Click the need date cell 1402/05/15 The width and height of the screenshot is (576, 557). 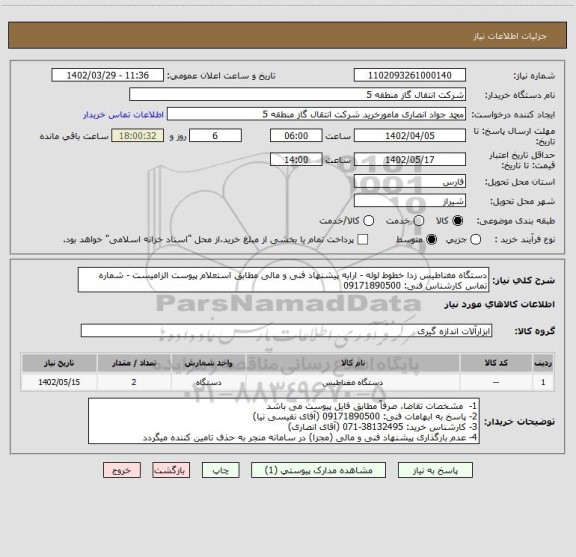click(x=59, y=382)
